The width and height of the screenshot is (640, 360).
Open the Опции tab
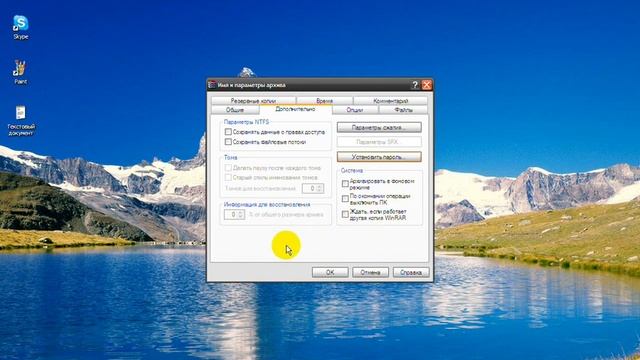pyautogui.click(x=355, y=110)
